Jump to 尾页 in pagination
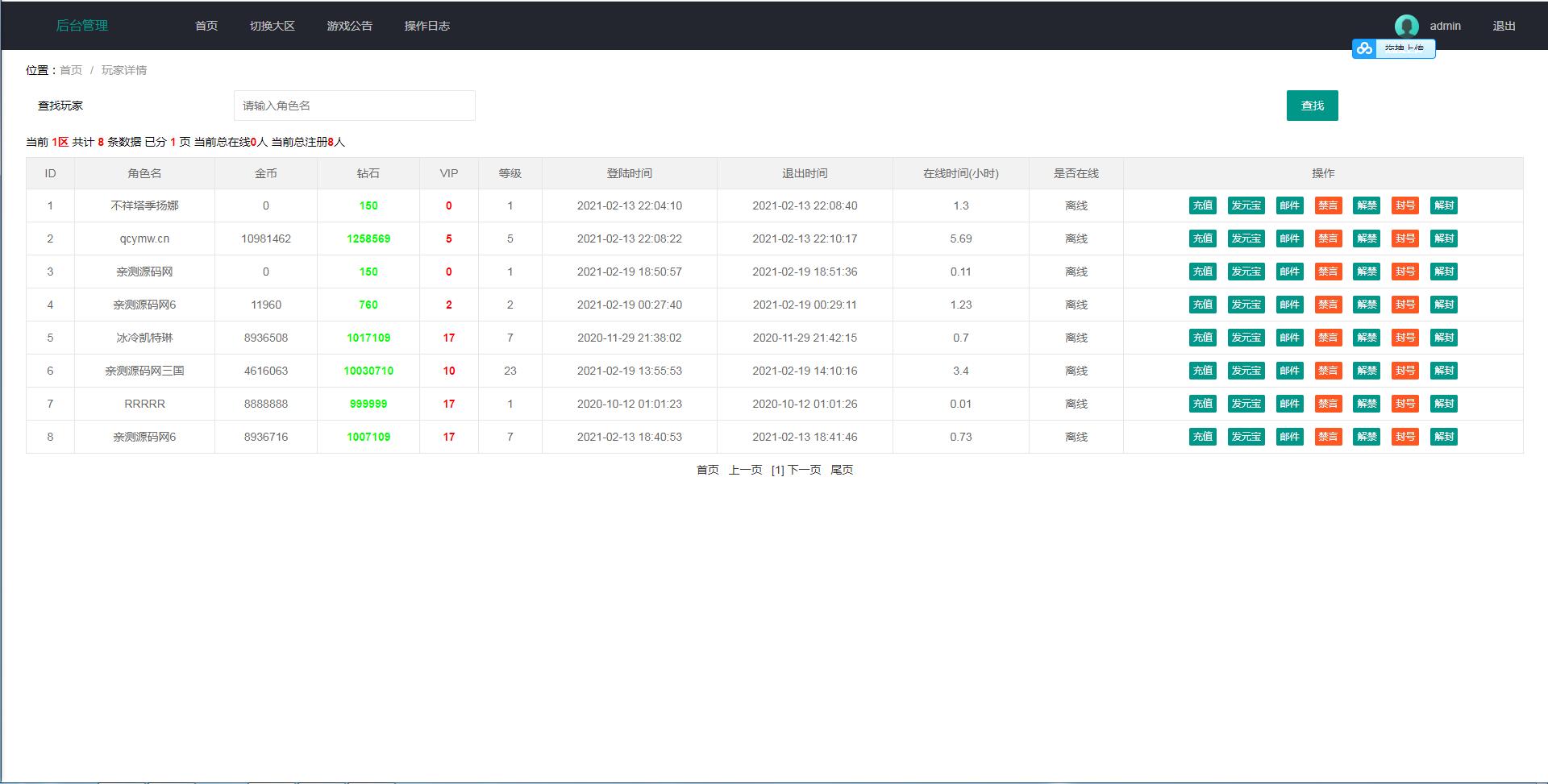 click(x=842, y=470)
